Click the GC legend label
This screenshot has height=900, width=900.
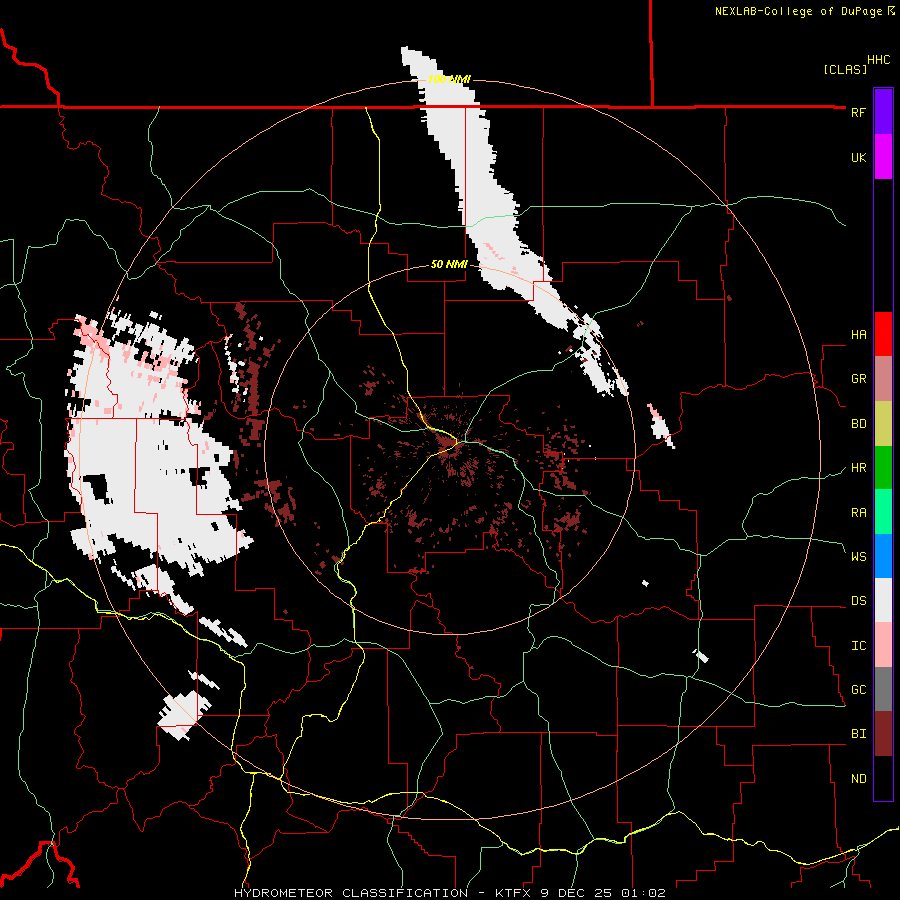(858, 689)
